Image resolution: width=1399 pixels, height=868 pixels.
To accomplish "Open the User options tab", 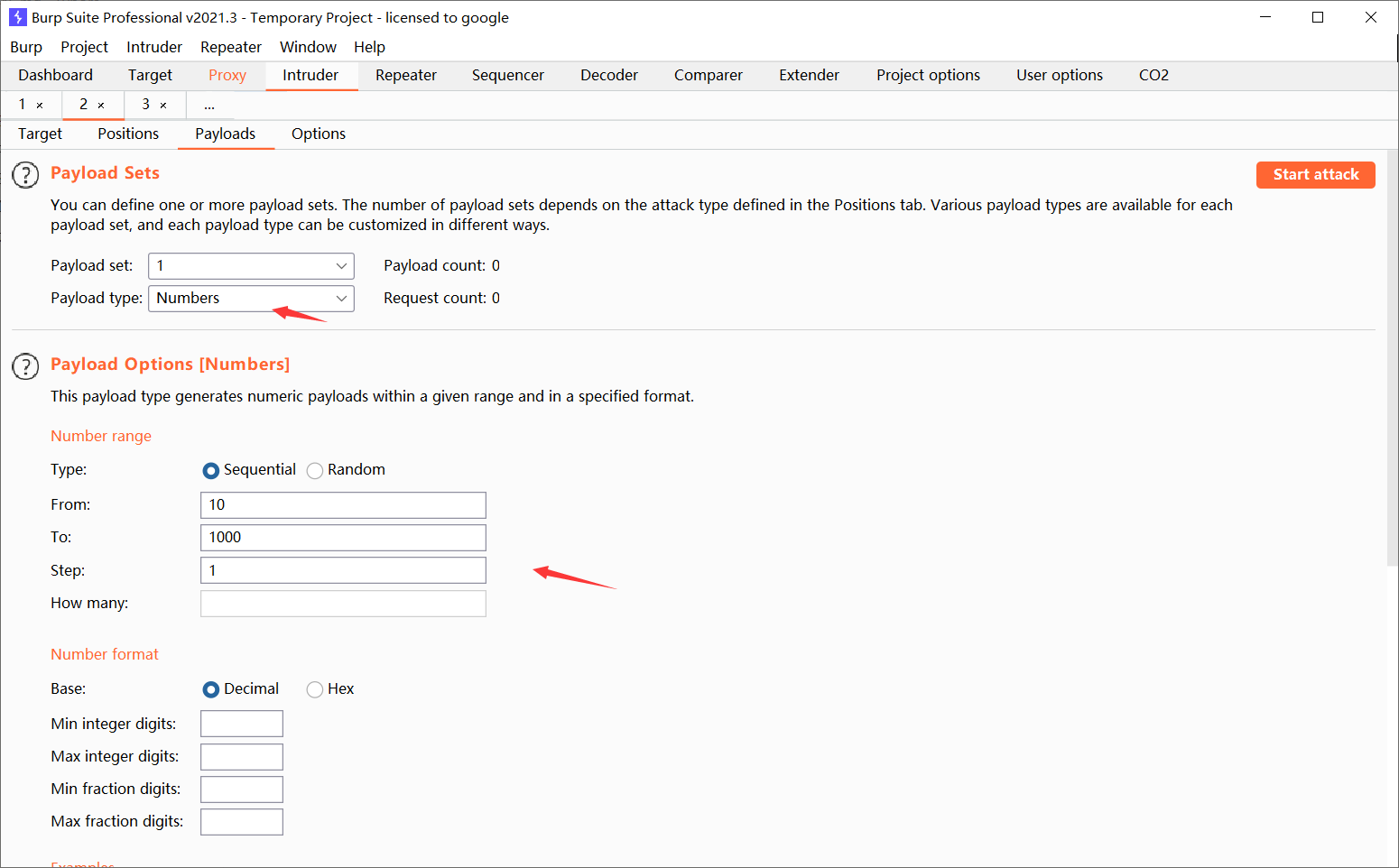I will click(x=1060, y=75).
